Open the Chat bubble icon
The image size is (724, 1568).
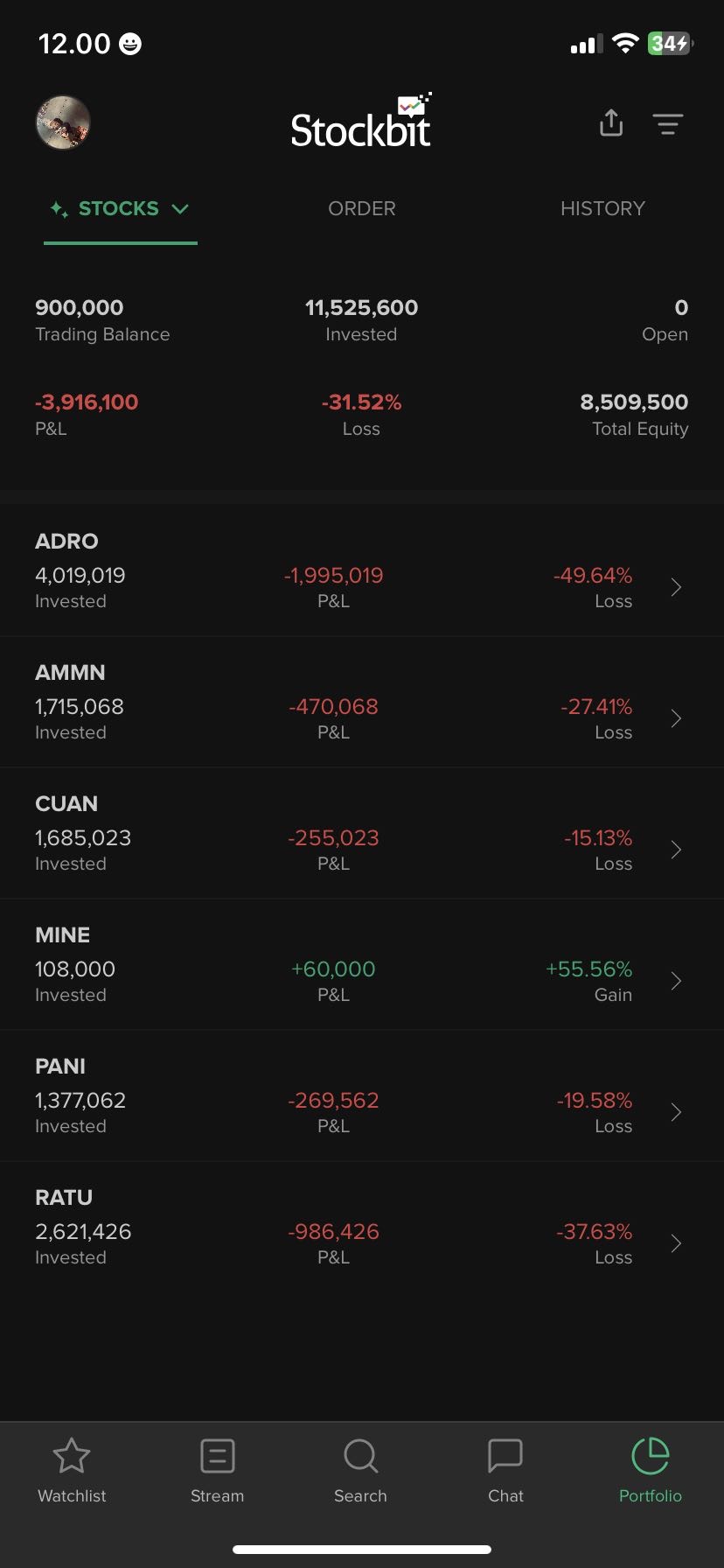coord(505,1457)
